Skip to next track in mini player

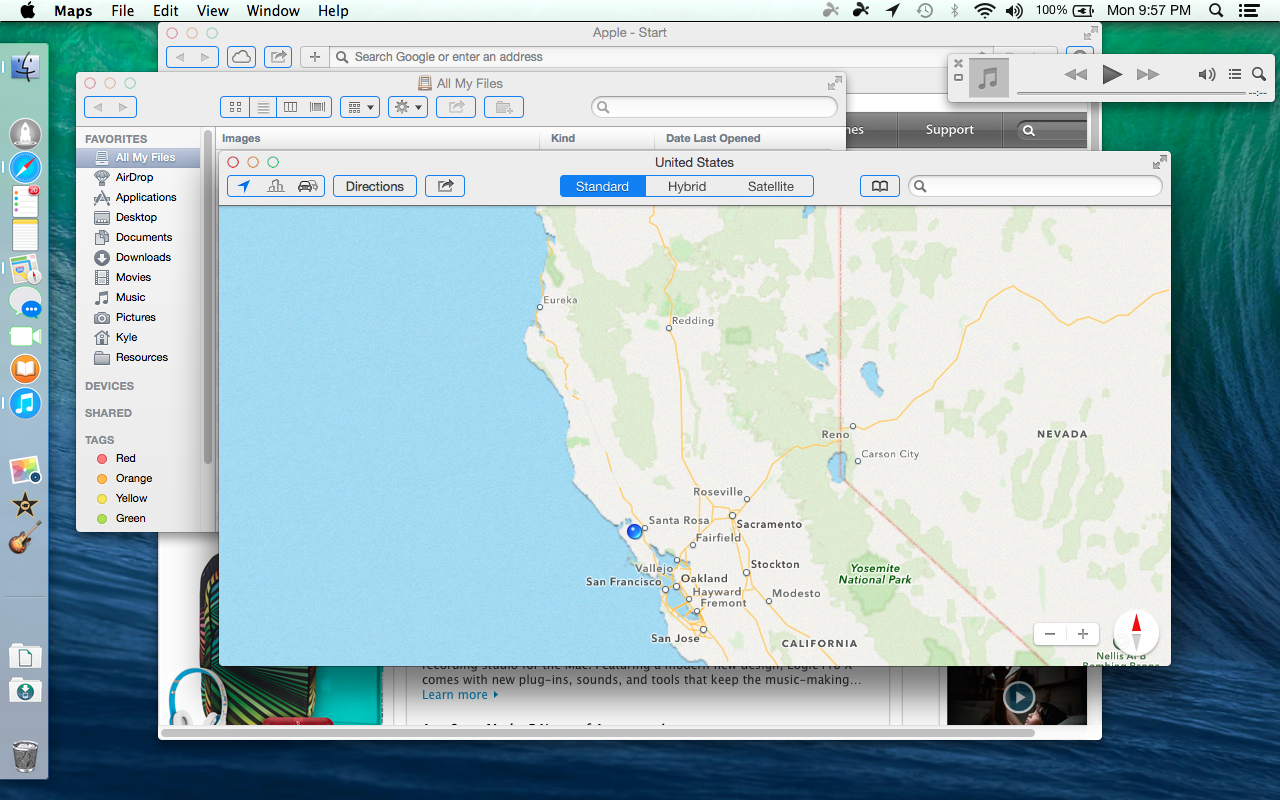(x=1148, y=74)
